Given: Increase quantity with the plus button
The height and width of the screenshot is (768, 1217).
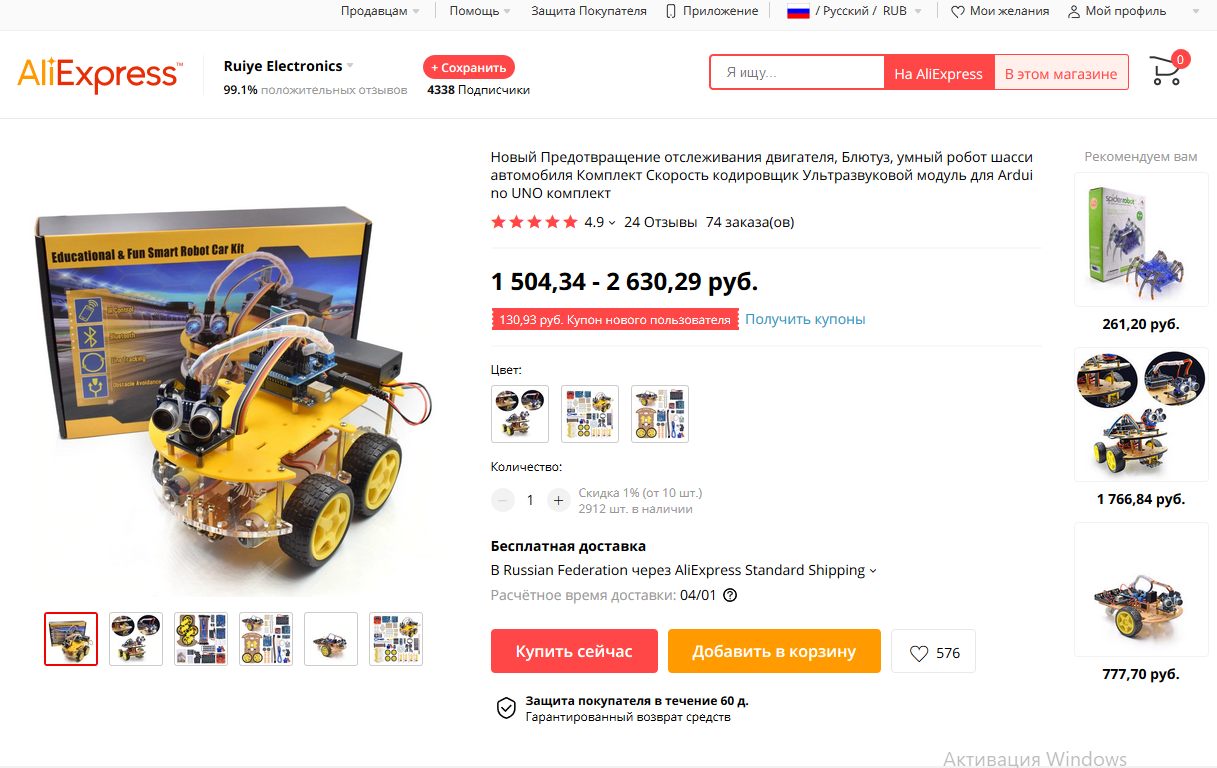Looking at the screenshot, I should (558, 500).
